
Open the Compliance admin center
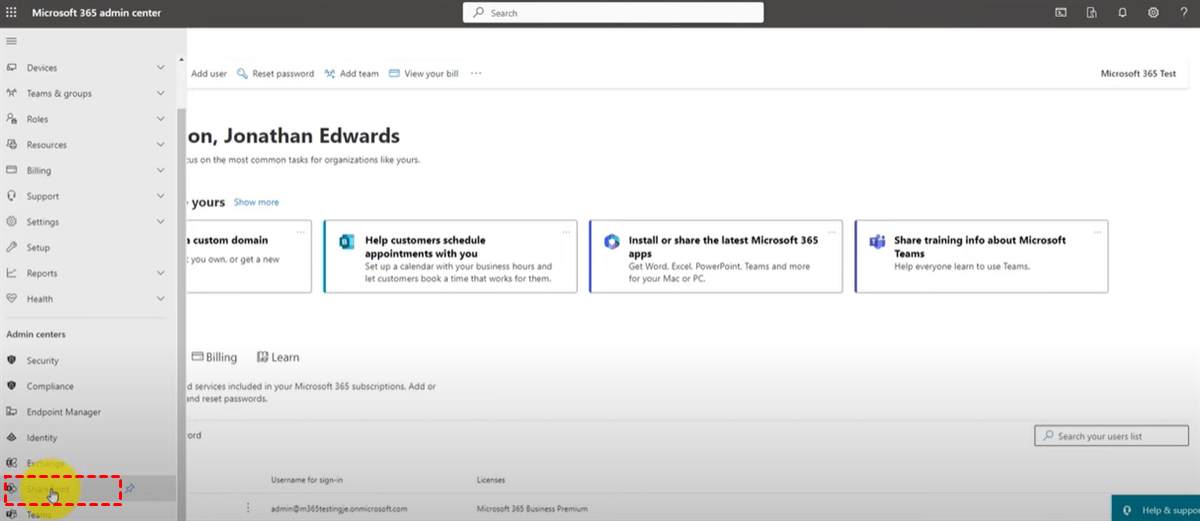pos(50,386)
